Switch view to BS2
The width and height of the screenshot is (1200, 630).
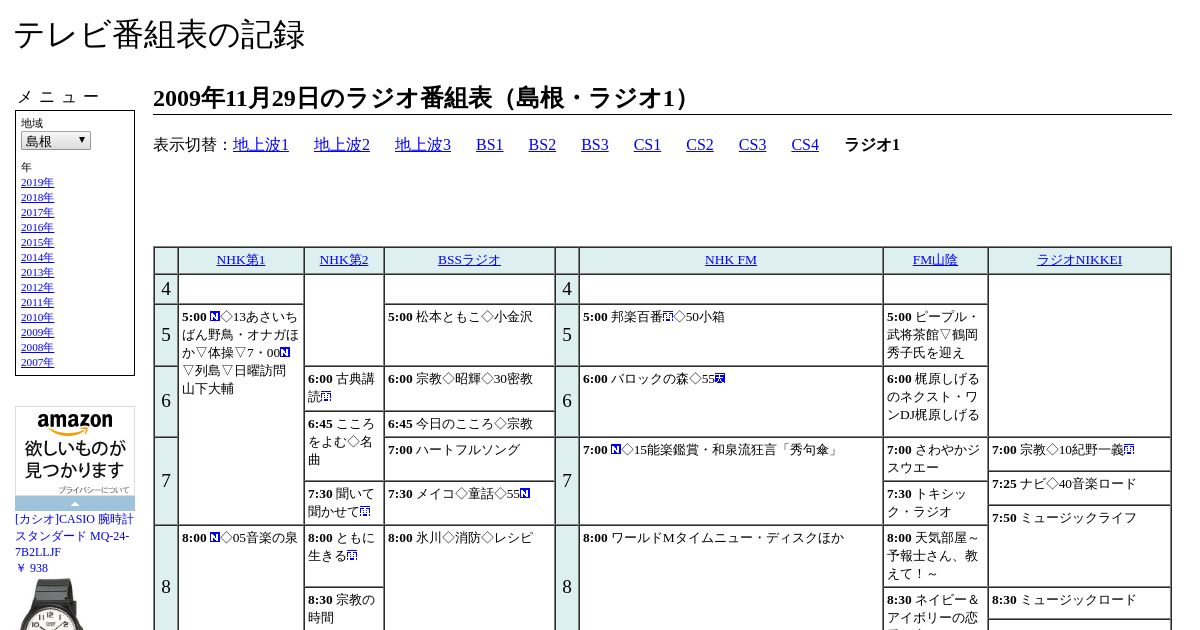click(542, 145)
